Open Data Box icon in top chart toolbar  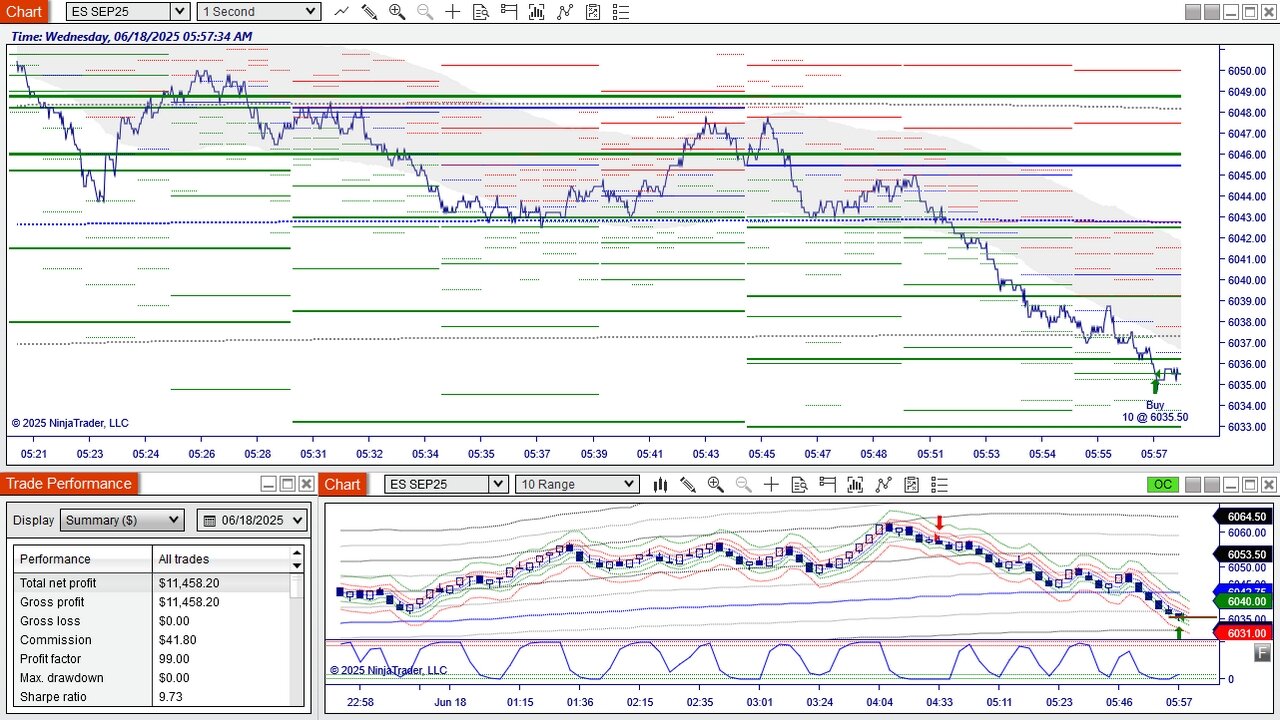click(481, 12)
